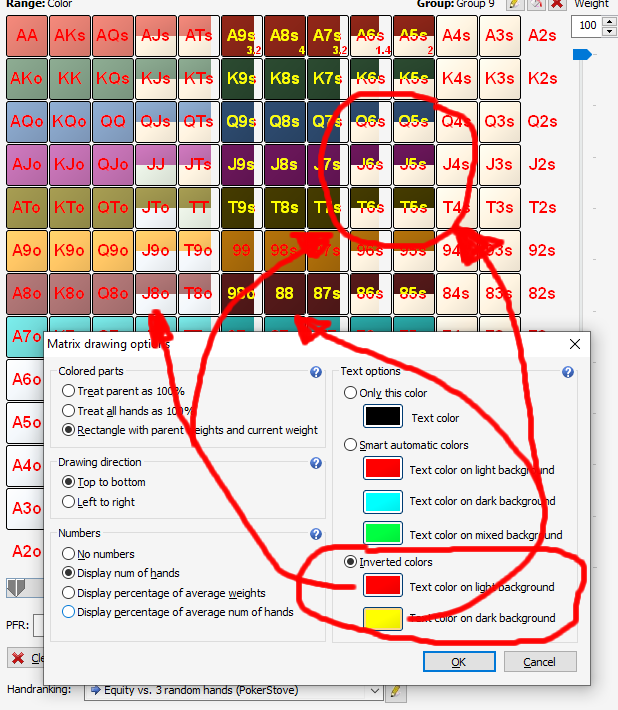The width and height of the screenshot is (618, 710).
Task: Click the grey range slider handle above PFR
Action: pos(16,587)
